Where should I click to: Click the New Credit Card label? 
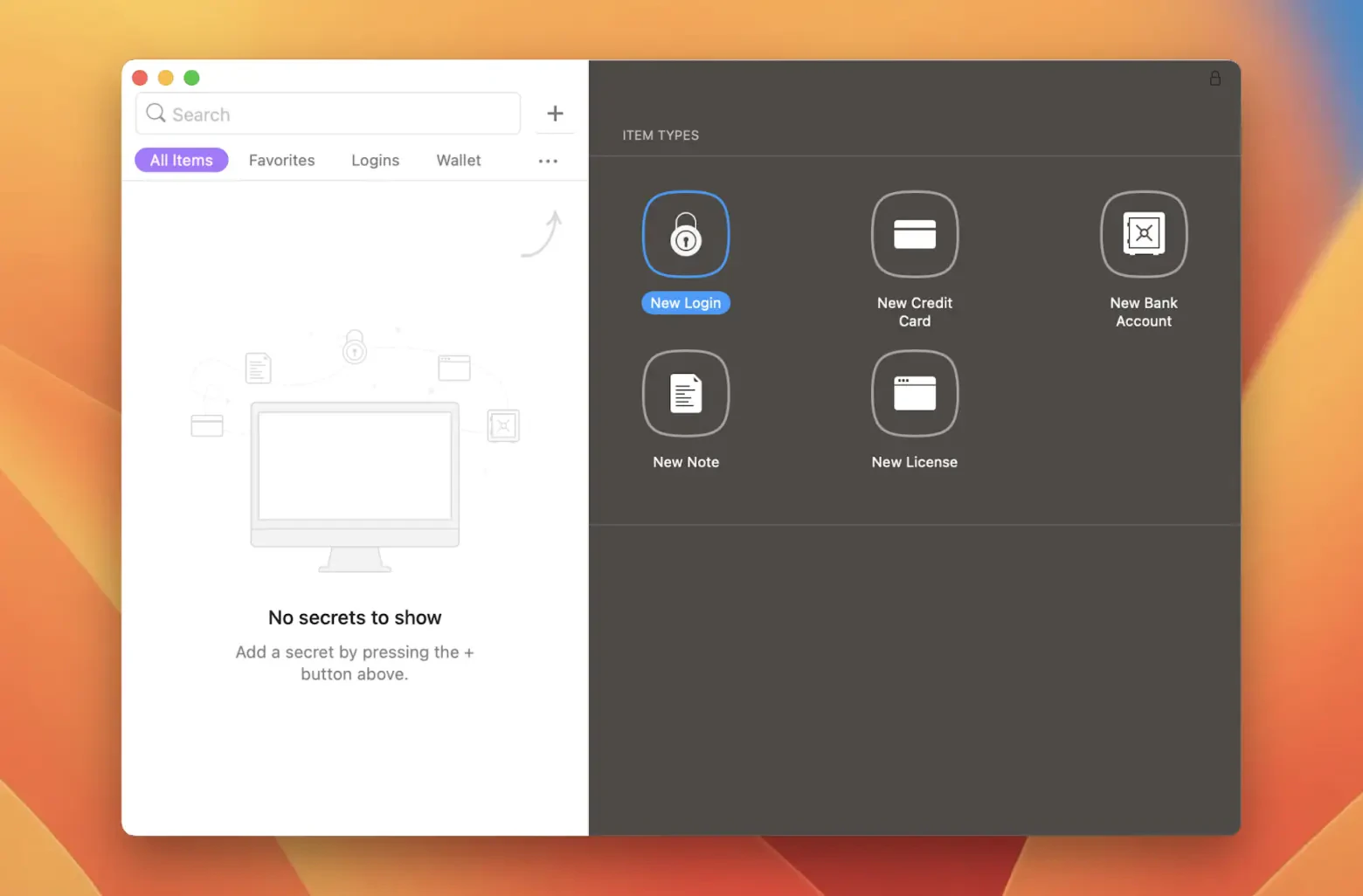pos(915,312)
